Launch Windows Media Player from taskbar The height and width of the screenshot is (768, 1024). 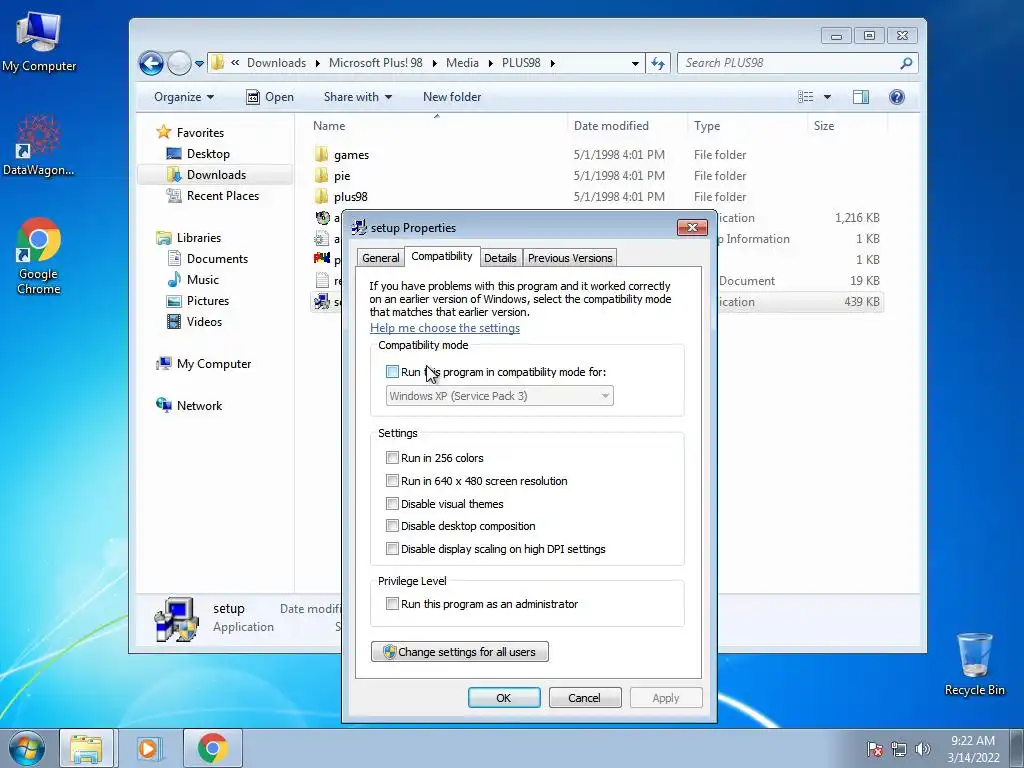click(x=148, y=748)
